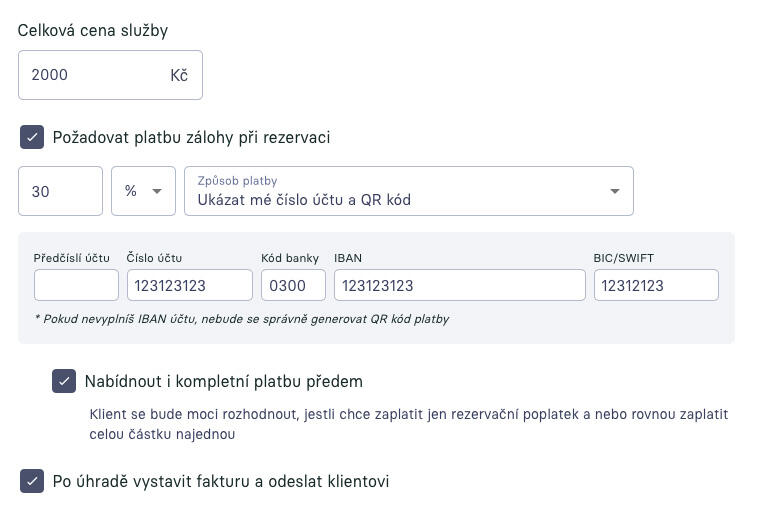Toggle 'Požadovat platbu zálohy při rezervaci' checkbox
The width and height of the screenshot is (759, 512).
click(32, 137)
